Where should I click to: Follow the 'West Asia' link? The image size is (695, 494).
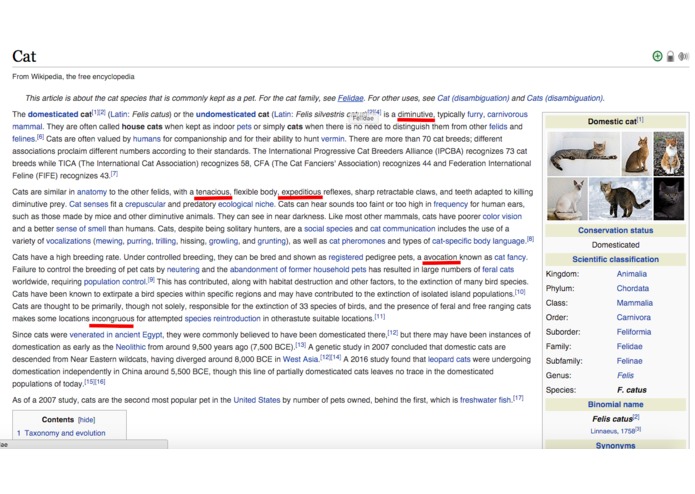[301, 359]
